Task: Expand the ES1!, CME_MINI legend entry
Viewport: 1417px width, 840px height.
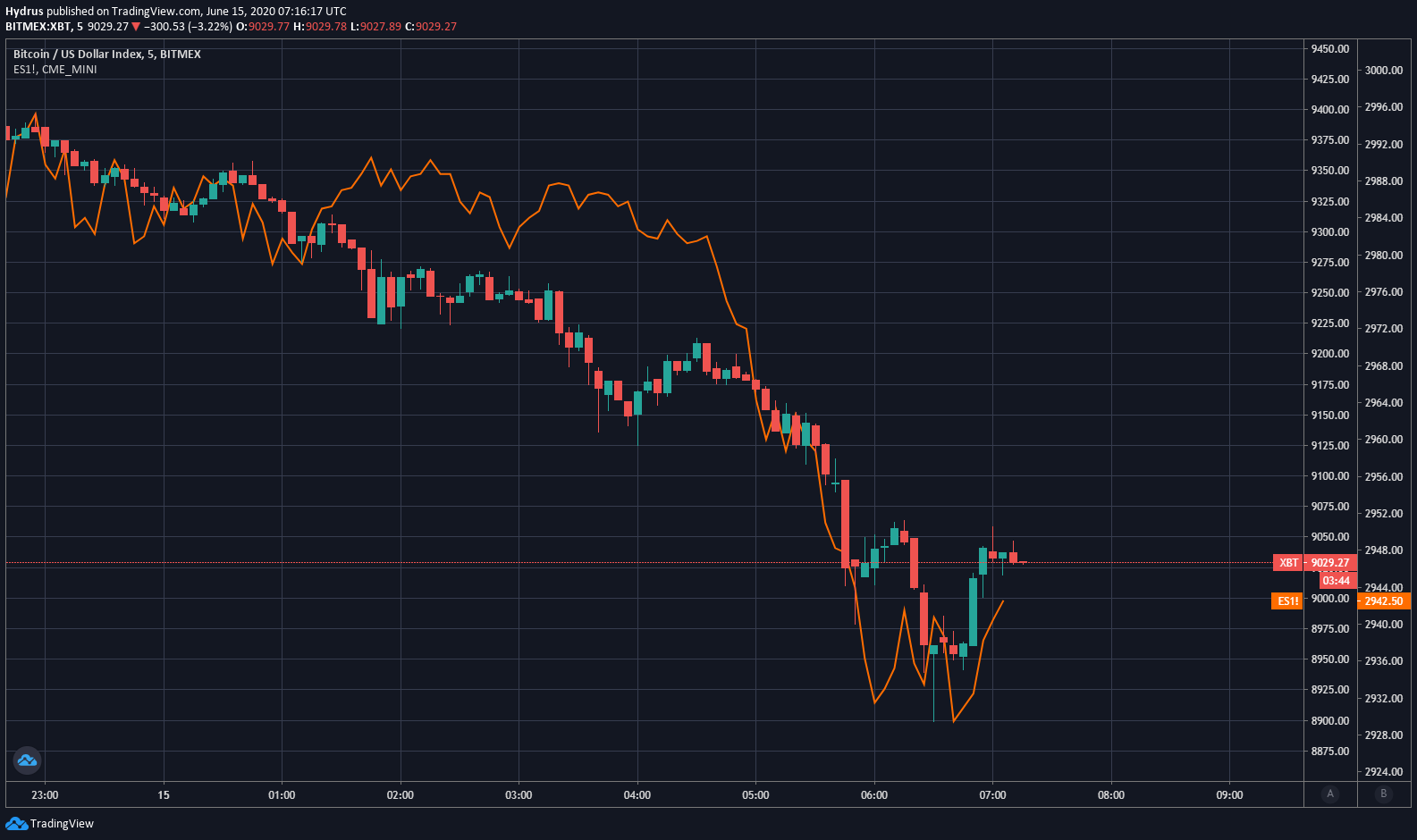Action: point(55,70)
